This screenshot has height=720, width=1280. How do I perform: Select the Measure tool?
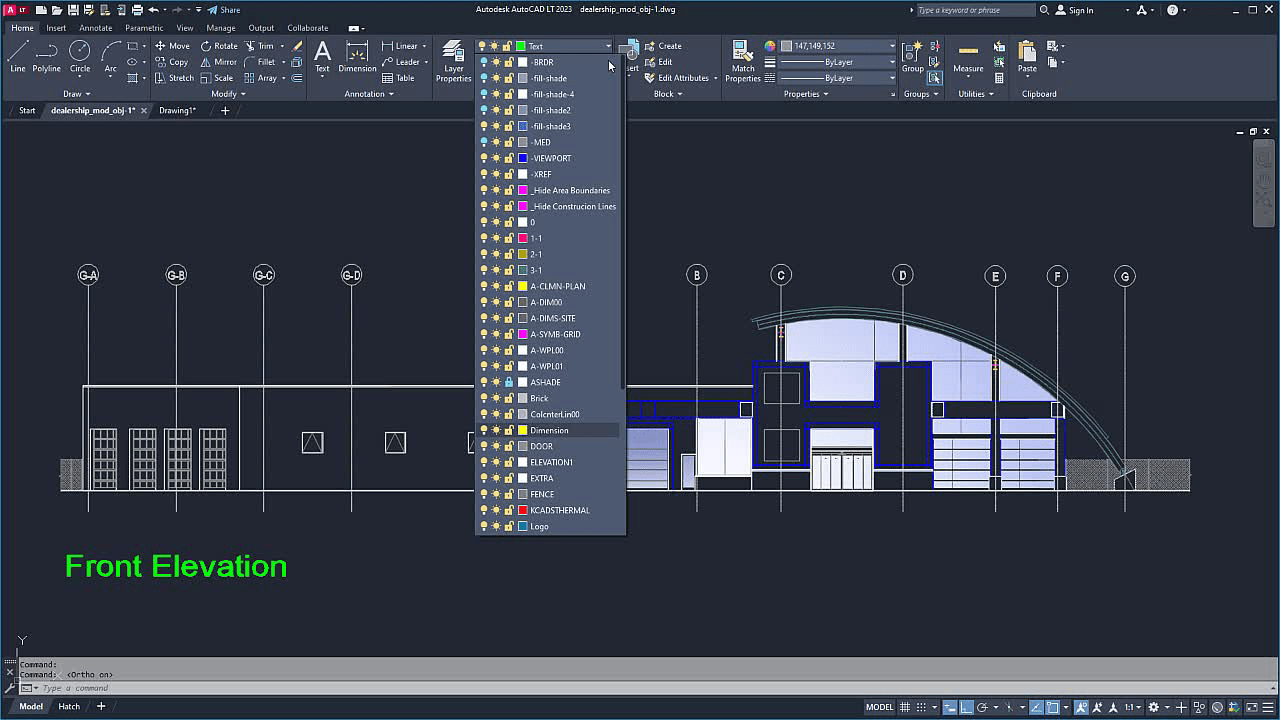[x=966, y=58]
